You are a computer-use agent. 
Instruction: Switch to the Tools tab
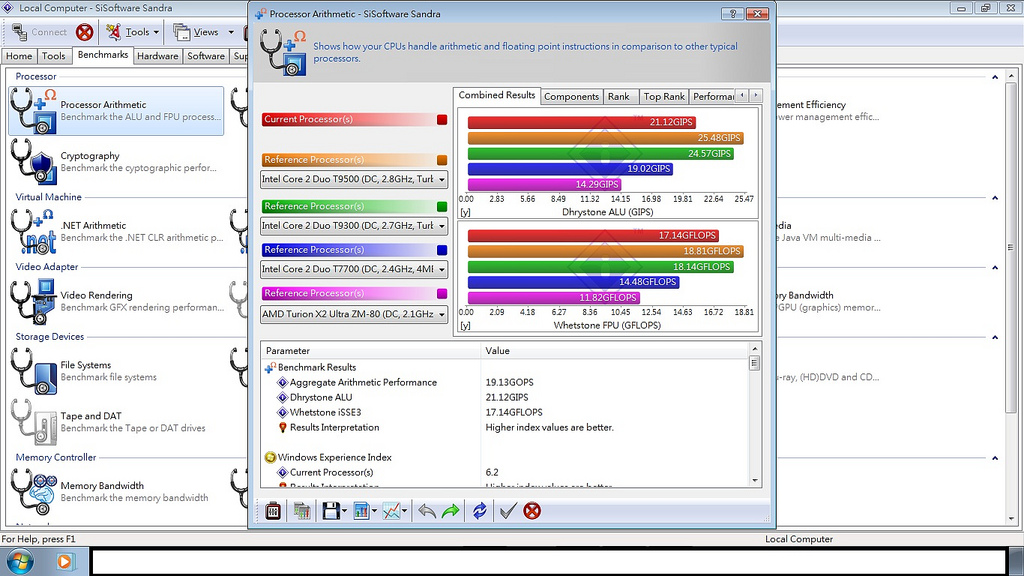pyautogui.click(x=54, y=56)
